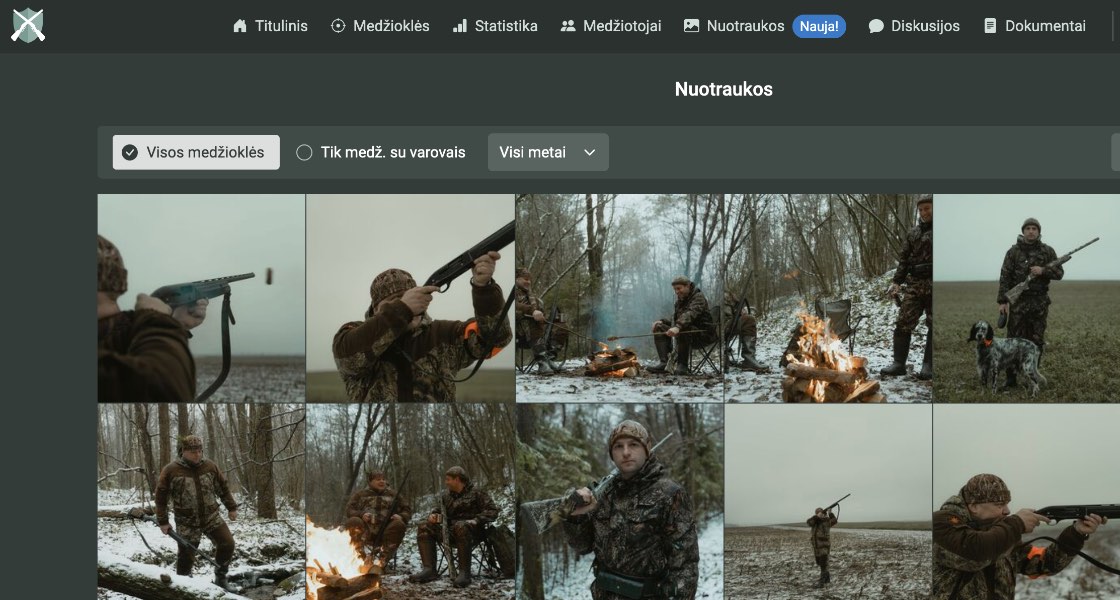Image resolution: width=1120 pixels, height=600 pixels.
Task: Go to the Medžiotojai page
Action: 622,26
